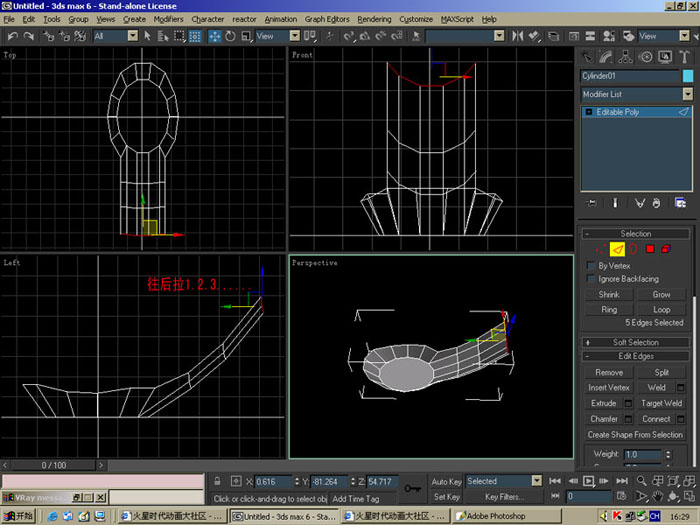Click the Ring selection button
The height and width of the screenshot is (525, 700).
coord(609,310)
